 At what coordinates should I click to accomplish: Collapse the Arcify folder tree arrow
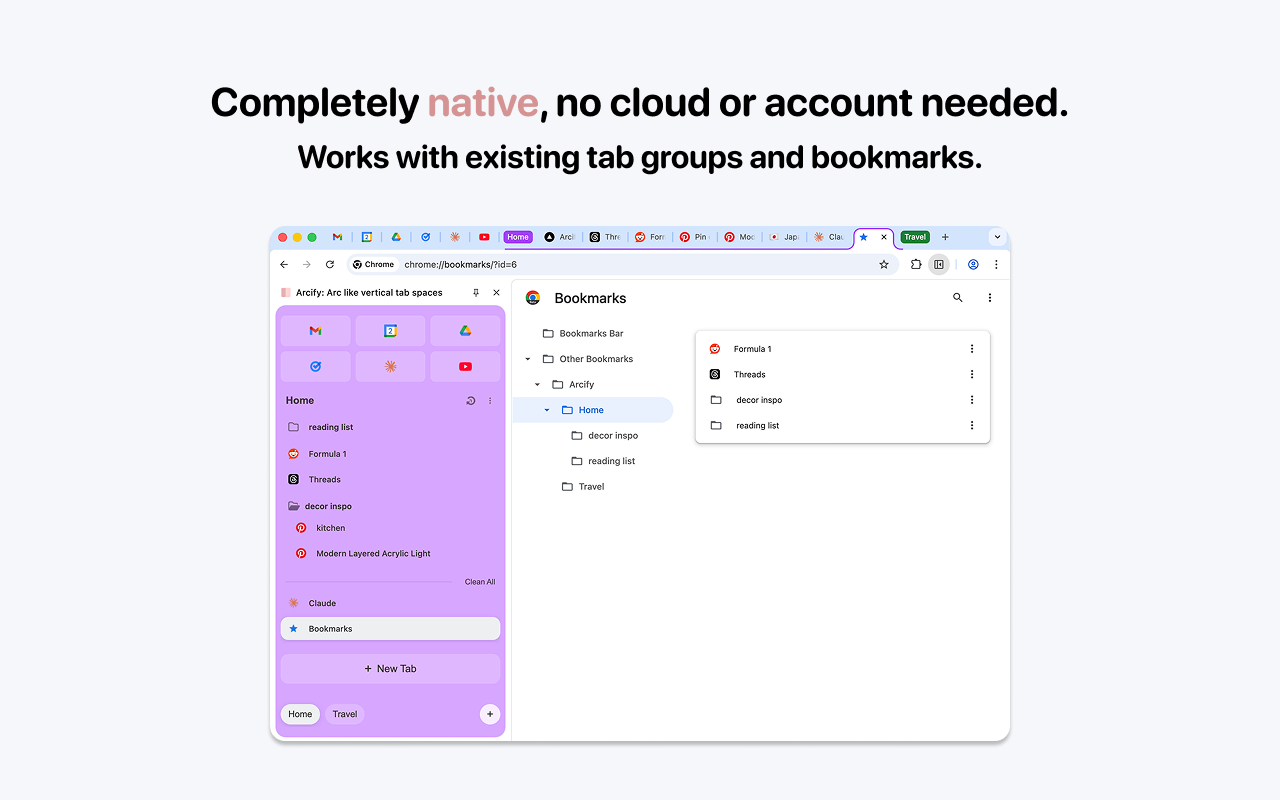[537, 385]
